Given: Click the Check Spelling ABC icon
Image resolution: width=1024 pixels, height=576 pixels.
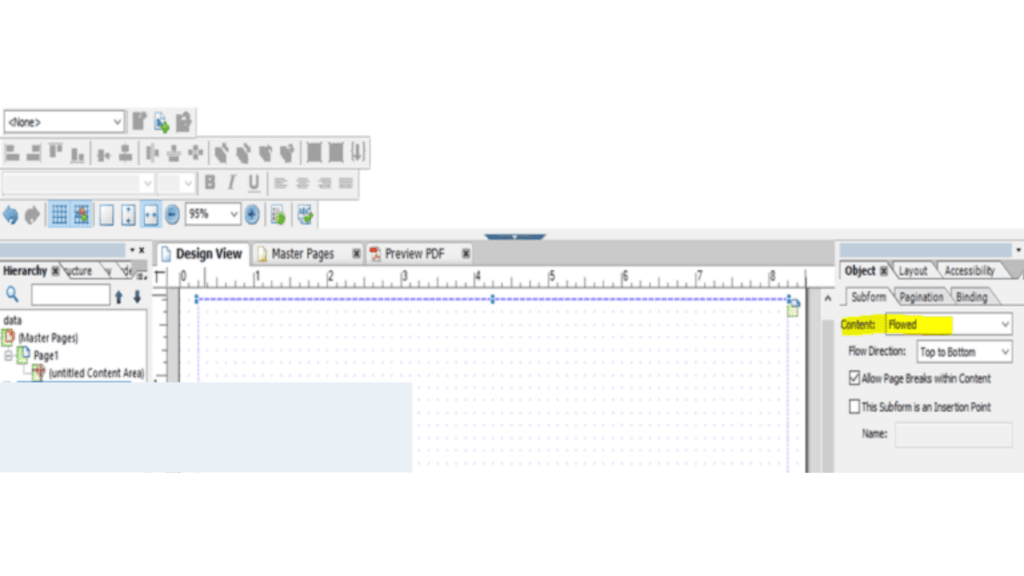Looking at the screenshot, I should (x=305, y=214).
